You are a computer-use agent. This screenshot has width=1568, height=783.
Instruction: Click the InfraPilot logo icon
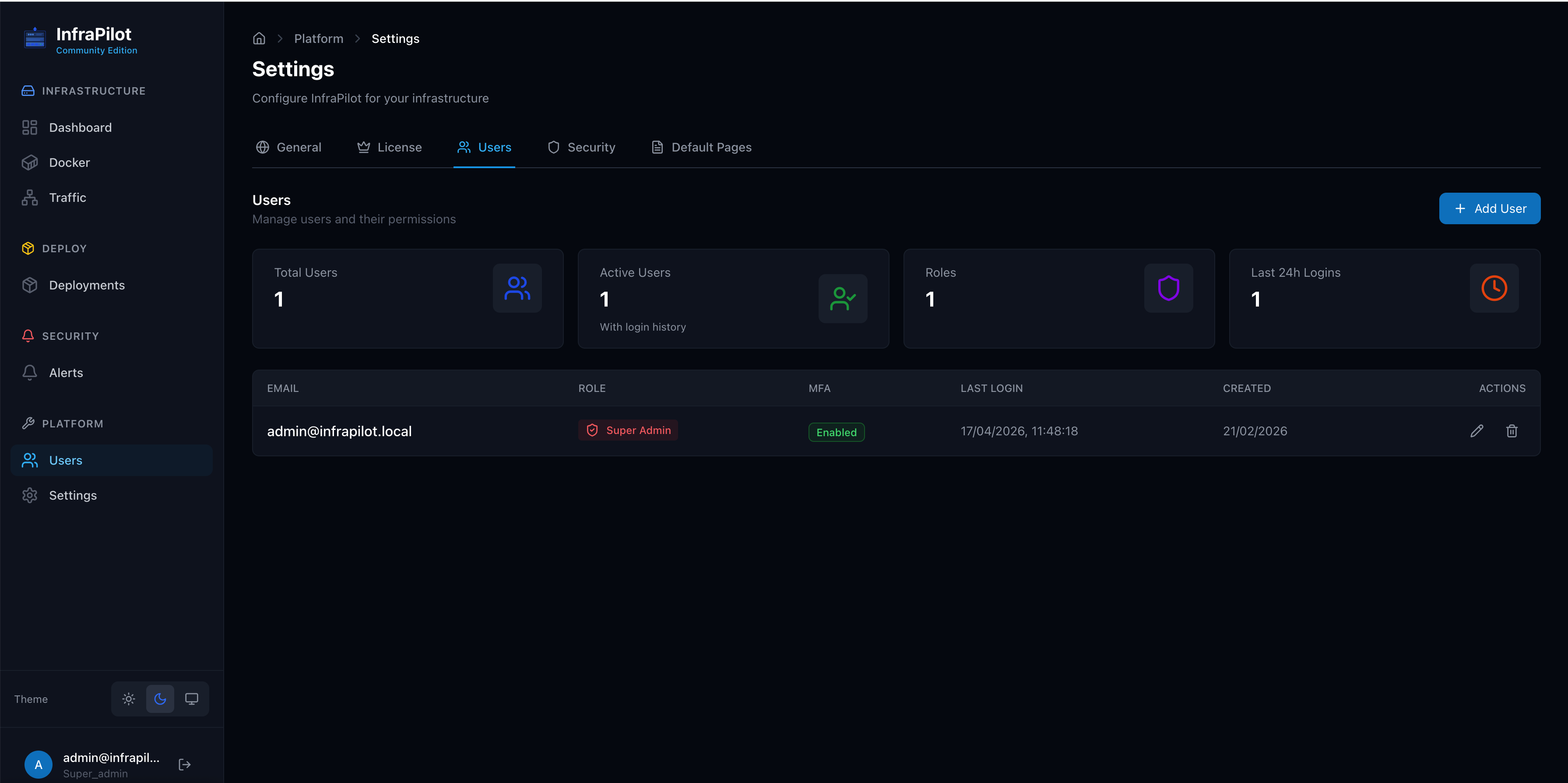[35, 39]
